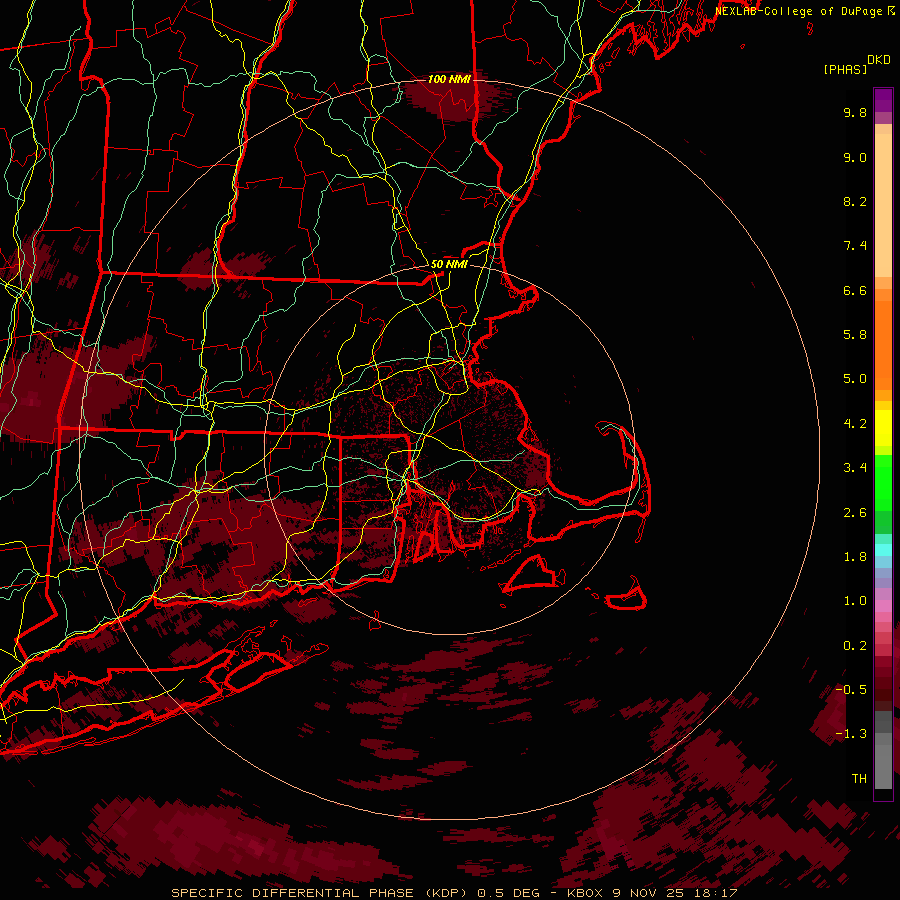The height and width of the screenshot is (900, 900).
Task: Select the 2.6 value on the color scale
Action: pyautogui.click(x=855, y=513)
